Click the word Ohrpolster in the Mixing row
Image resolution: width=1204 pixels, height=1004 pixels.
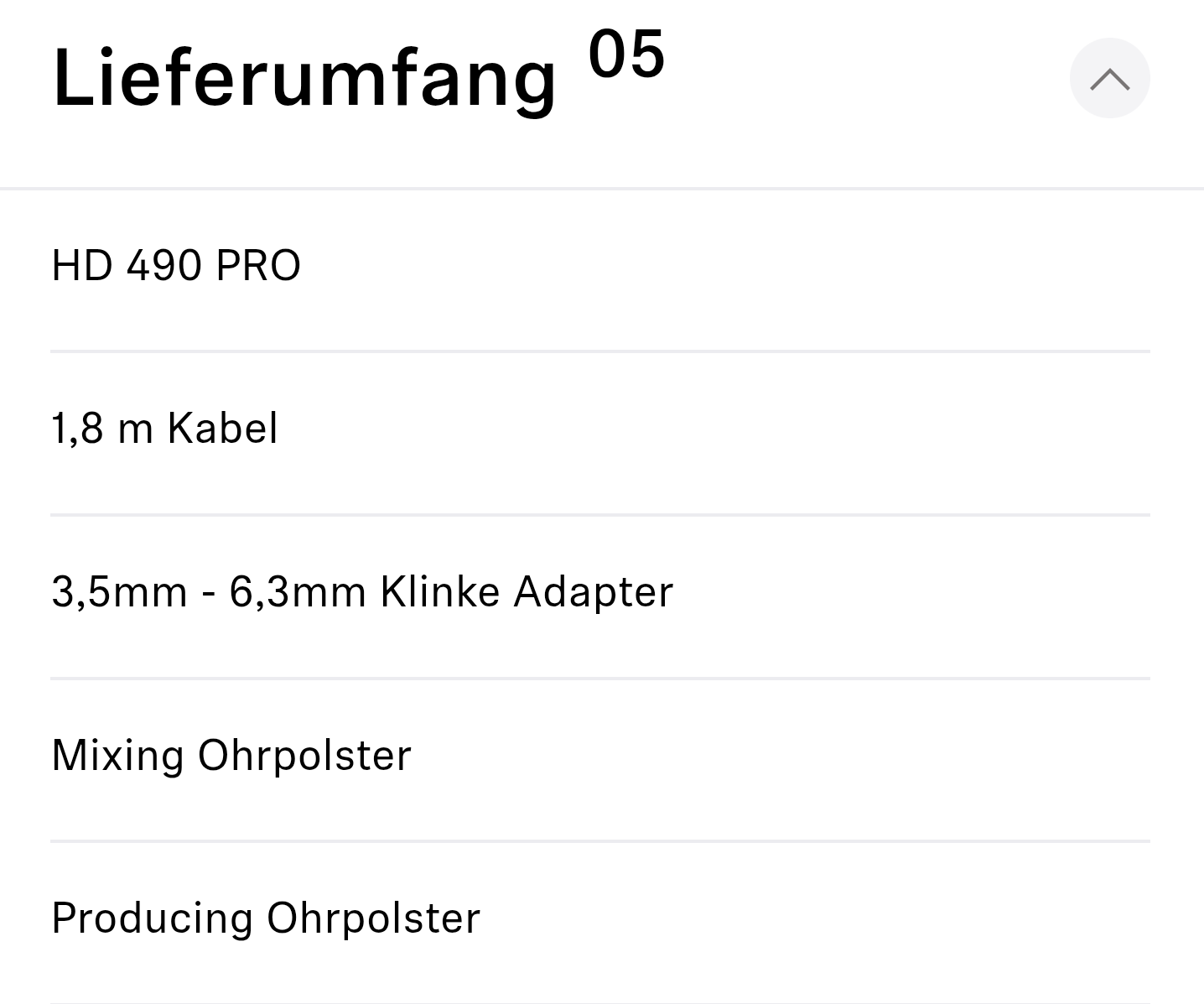click(304, 755)
